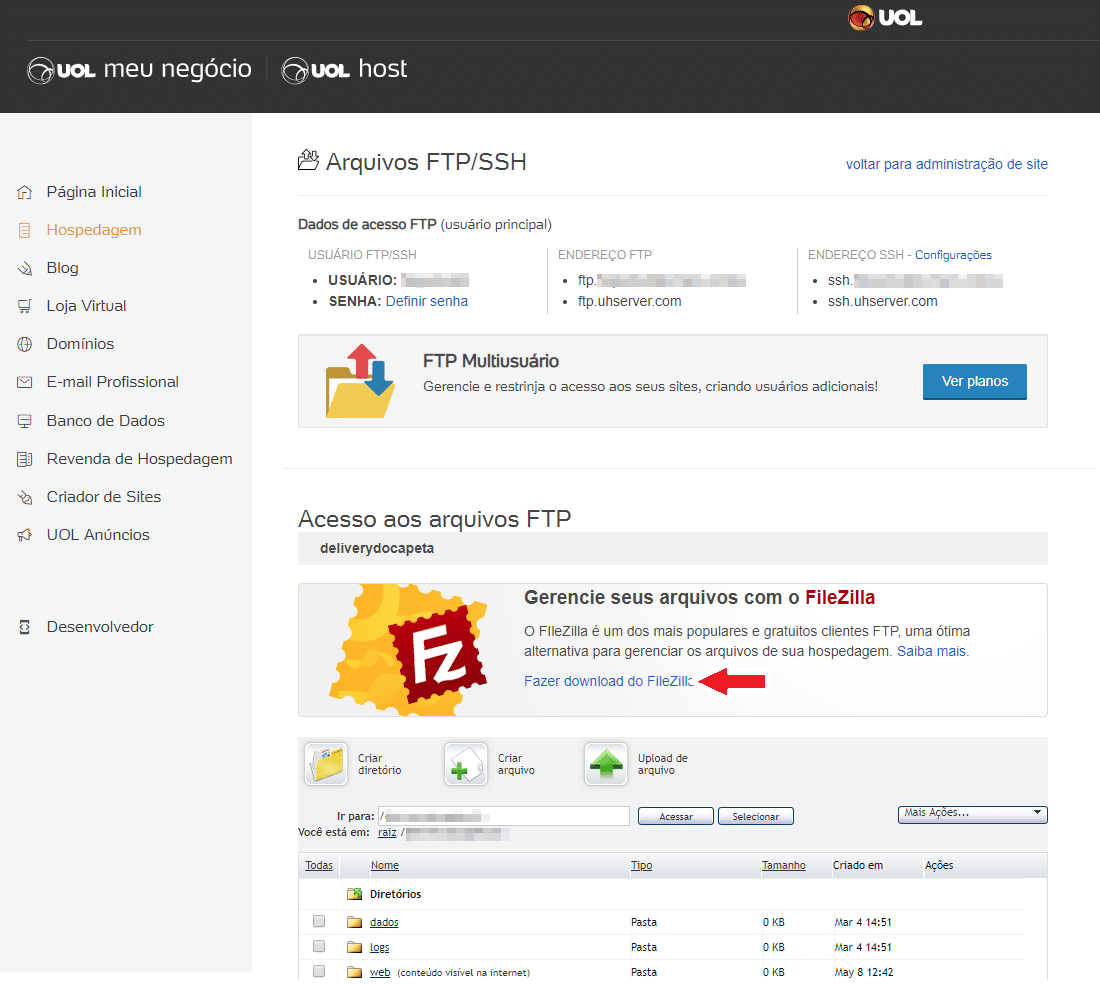Click the Criar arquivo label
The height and width of the screenshot is (984, 1100).
click(516, 764)
